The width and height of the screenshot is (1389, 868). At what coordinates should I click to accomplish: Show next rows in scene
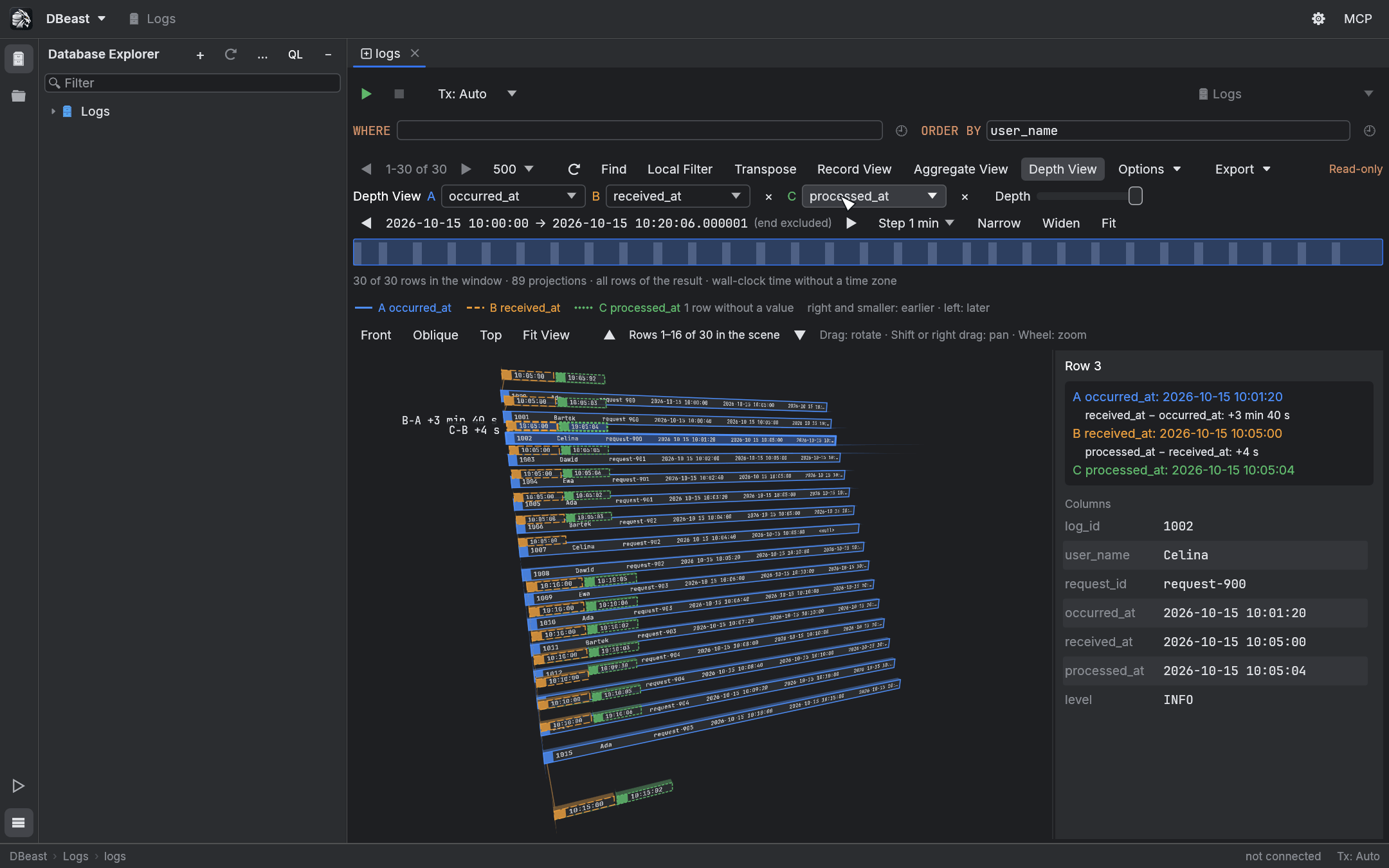pyautogui.click(x=799, y=335)
